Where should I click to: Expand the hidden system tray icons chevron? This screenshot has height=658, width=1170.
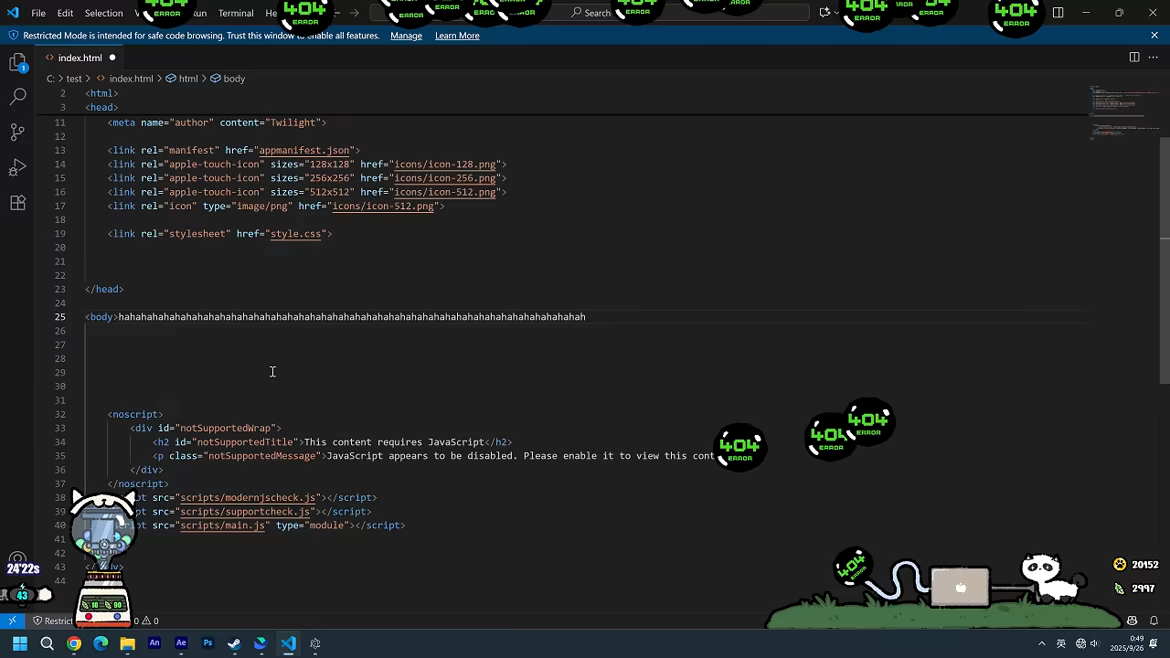[x=1042, y=643]
